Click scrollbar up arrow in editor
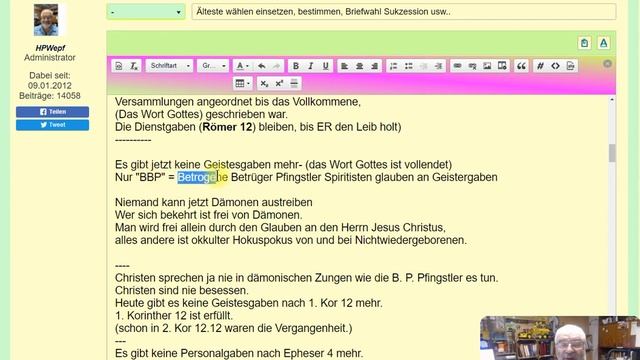The image size is (640, 360). coord(612,100)
